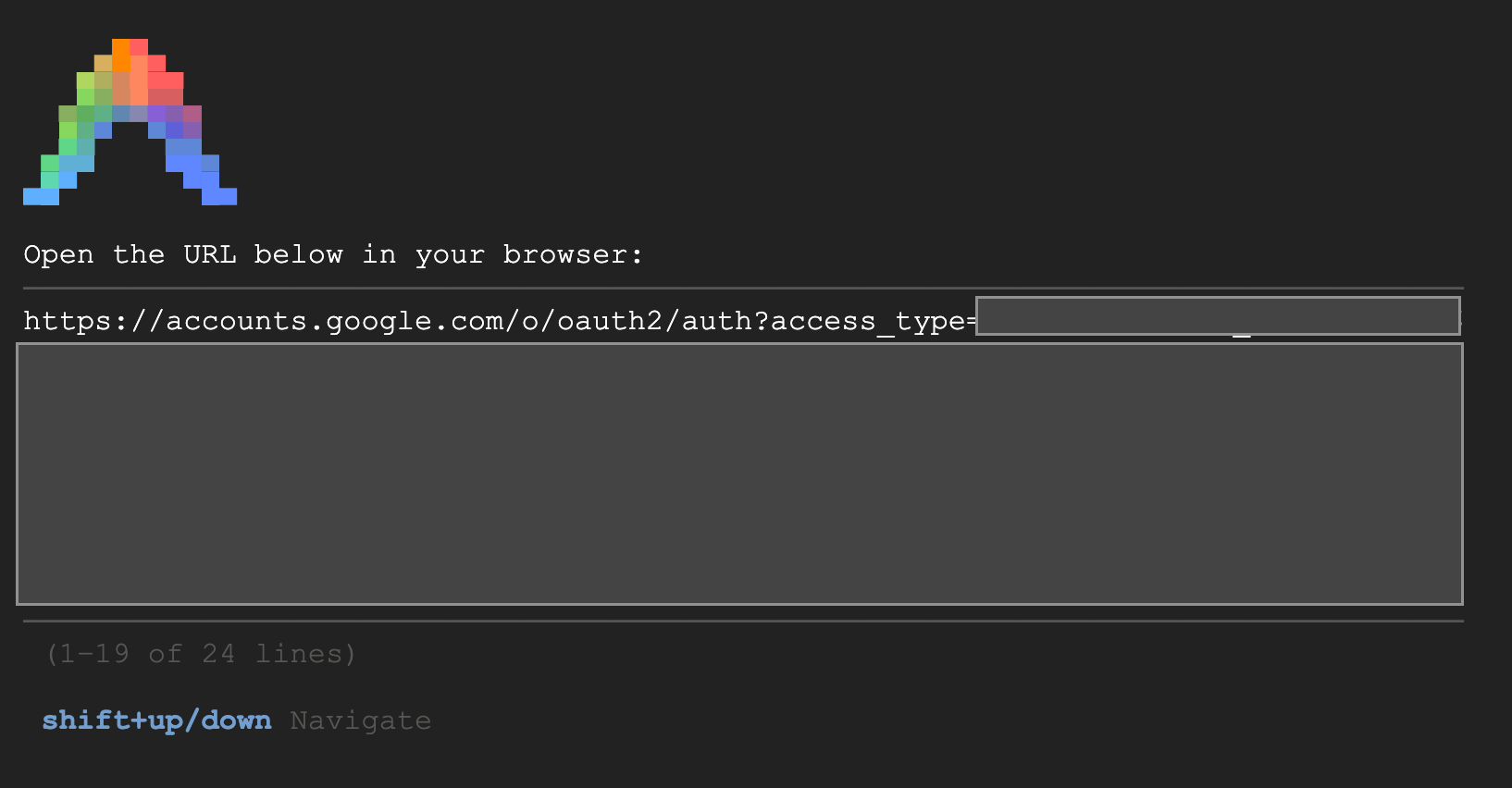The height and width of the screenshot is (788, 1512).
Task: Open the accounts.google.com OAuth URL
Action: coord(500,321)
